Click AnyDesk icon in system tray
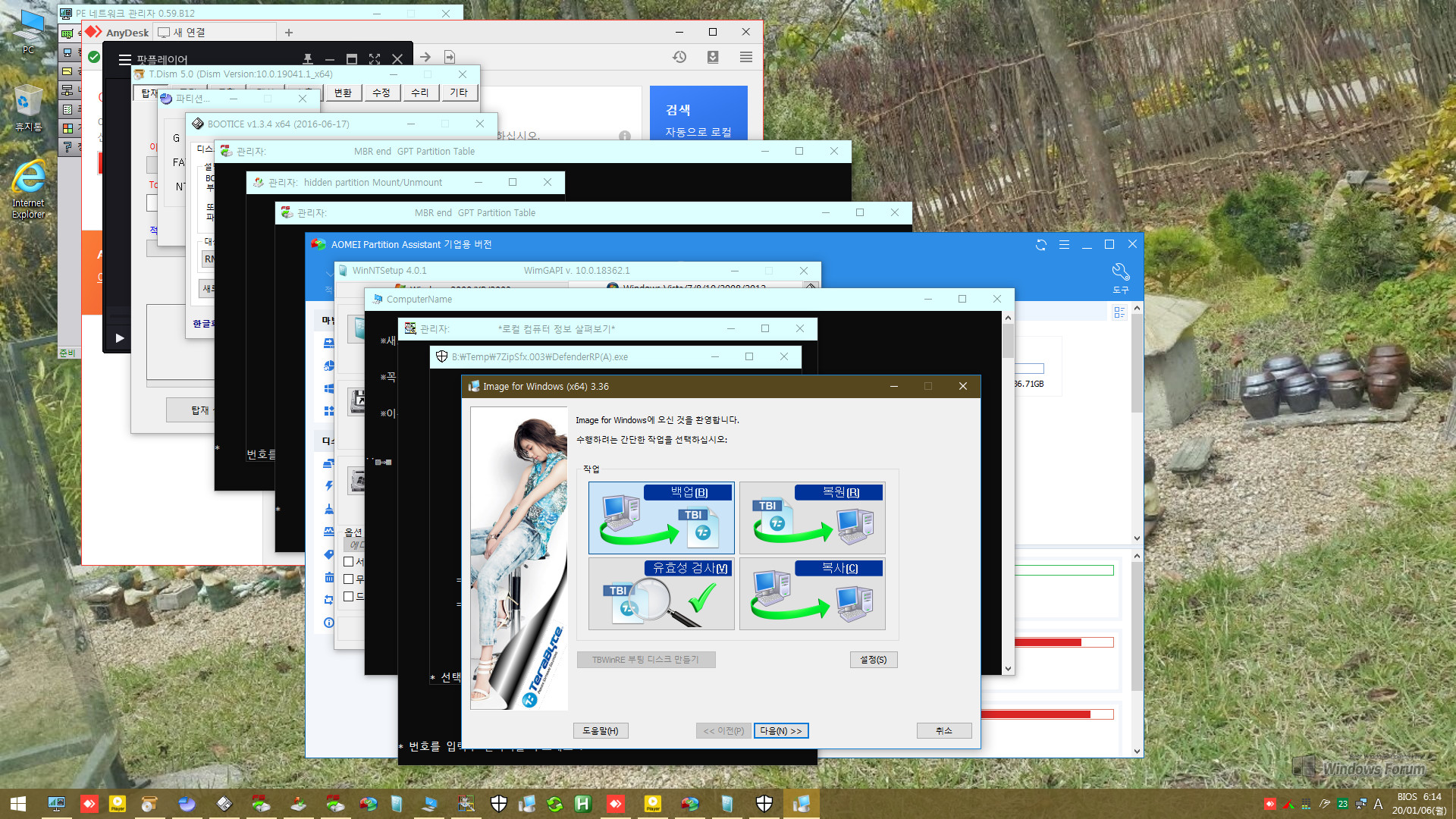This screenshot has width=1456, height=819. point(1270,804)
